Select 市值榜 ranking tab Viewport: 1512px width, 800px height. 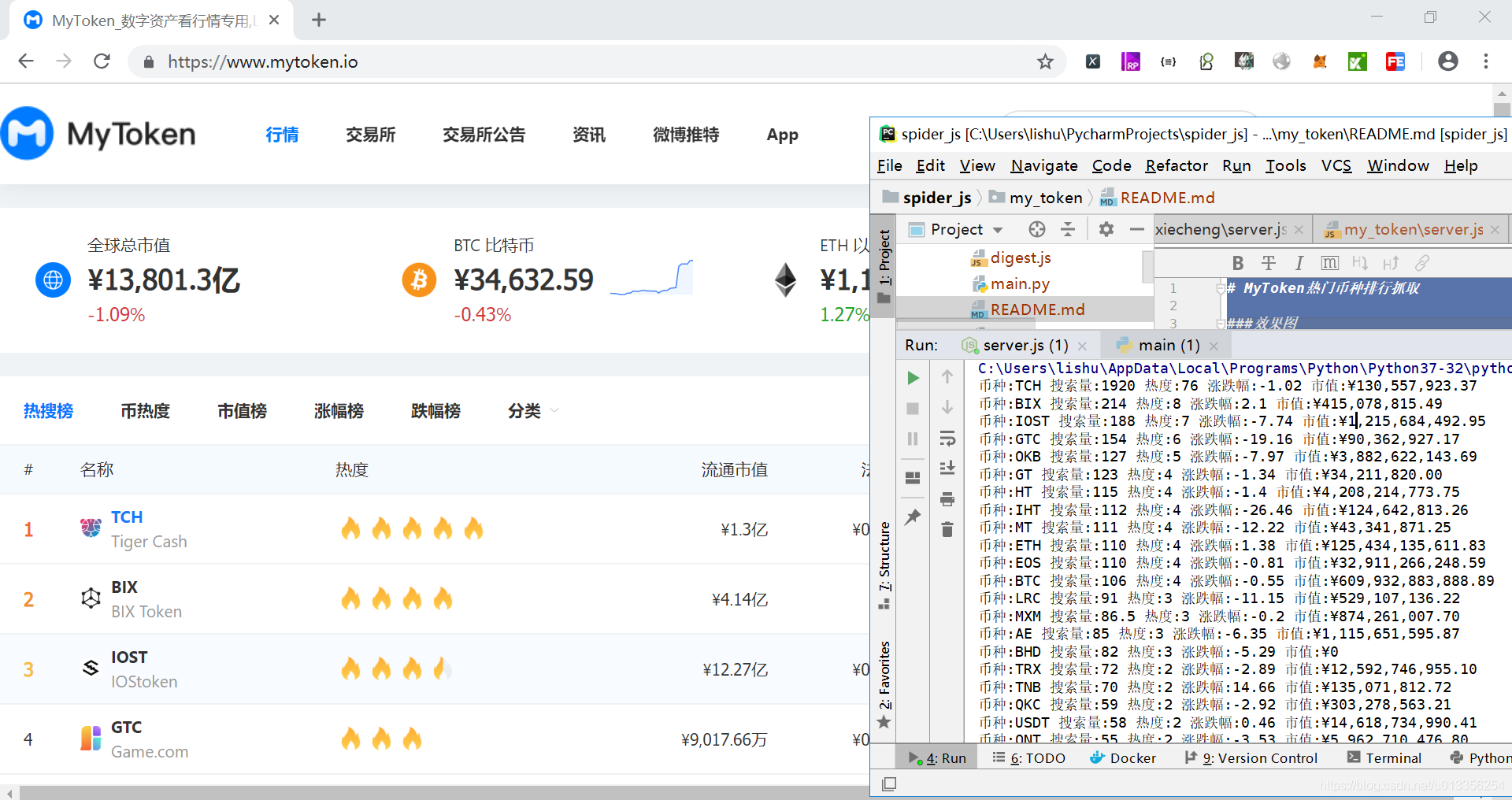(x=242, y=410)
